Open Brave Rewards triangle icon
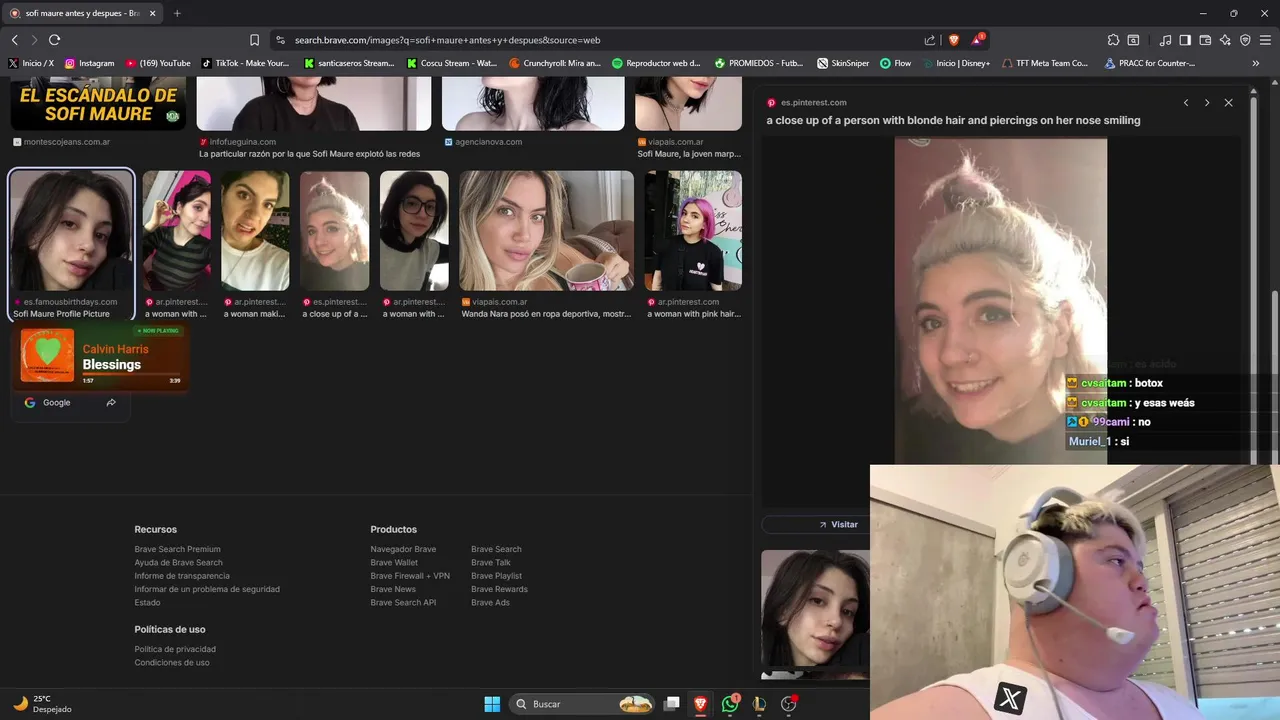Viewport: 1280px width, 720px height. tap(978, 40)
